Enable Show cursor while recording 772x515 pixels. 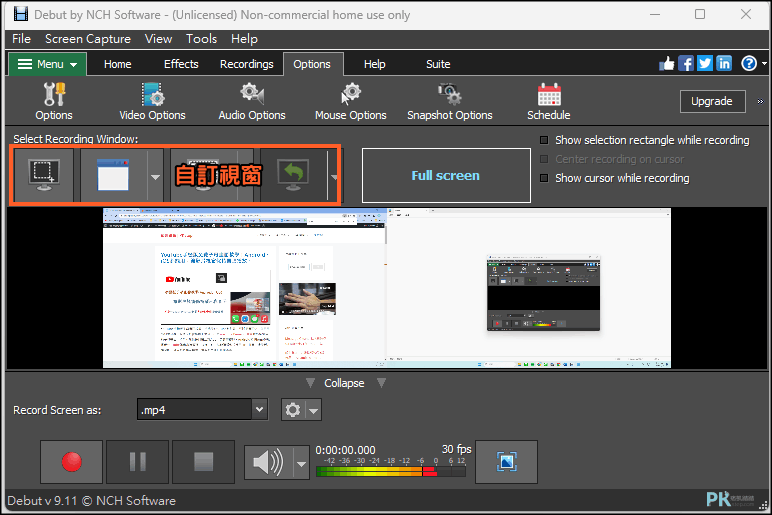544,178
